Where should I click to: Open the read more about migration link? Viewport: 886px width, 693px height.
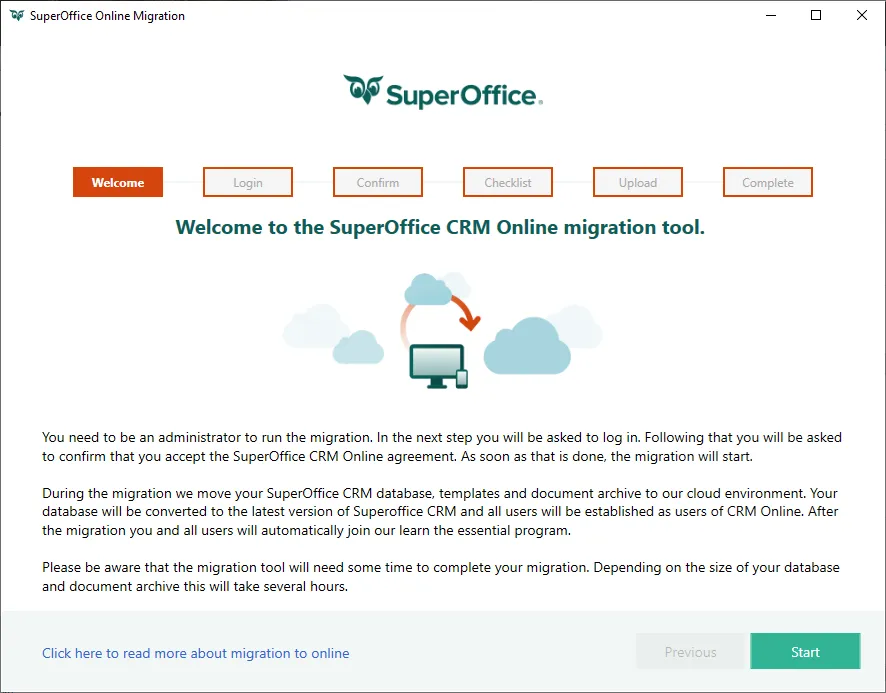tap(196, 653)
